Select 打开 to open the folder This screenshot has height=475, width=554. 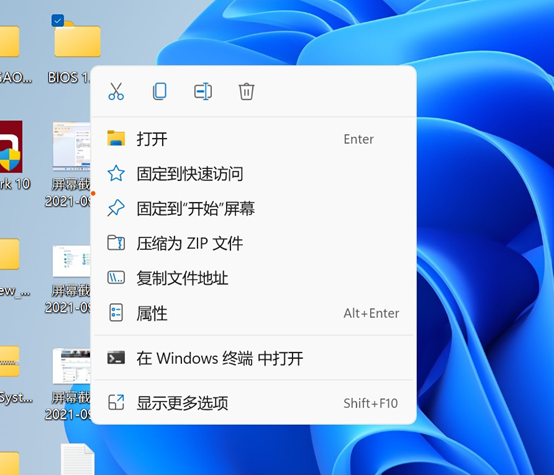[x=254, y=139]
